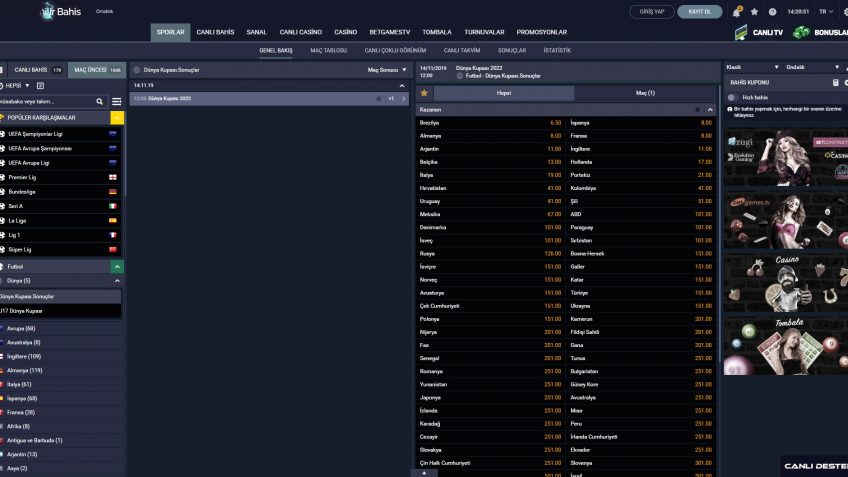Click the Kayıt Ol button
This screenshot has width=848, height=477.
point(700,12)
